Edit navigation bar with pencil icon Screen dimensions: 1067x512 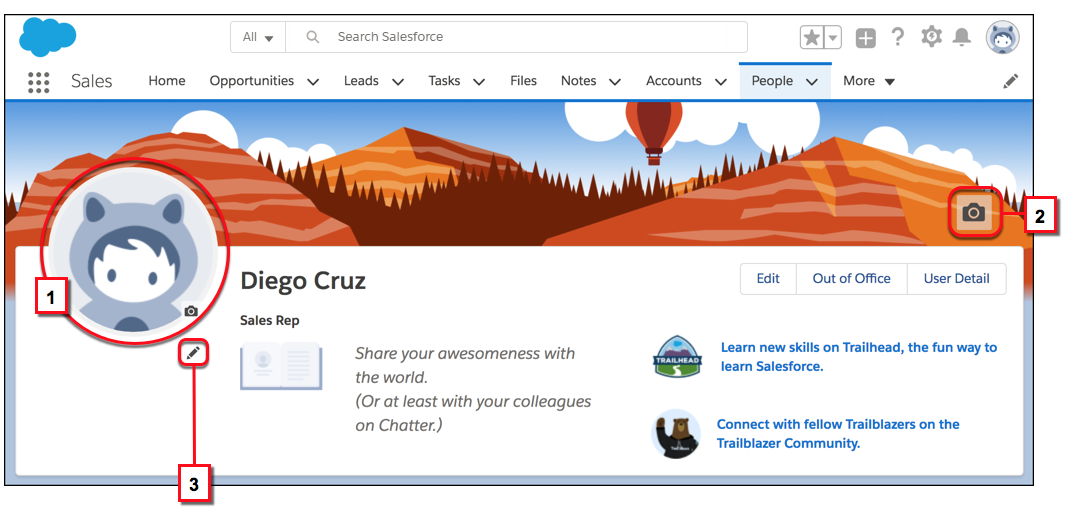(1011, 81)
